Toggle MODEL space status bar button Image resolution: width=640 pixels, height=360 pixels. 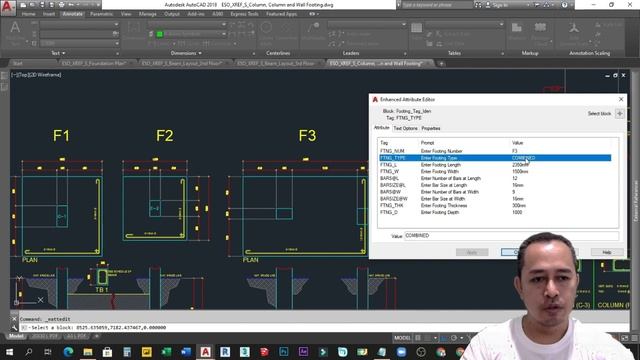pos(402,338)
